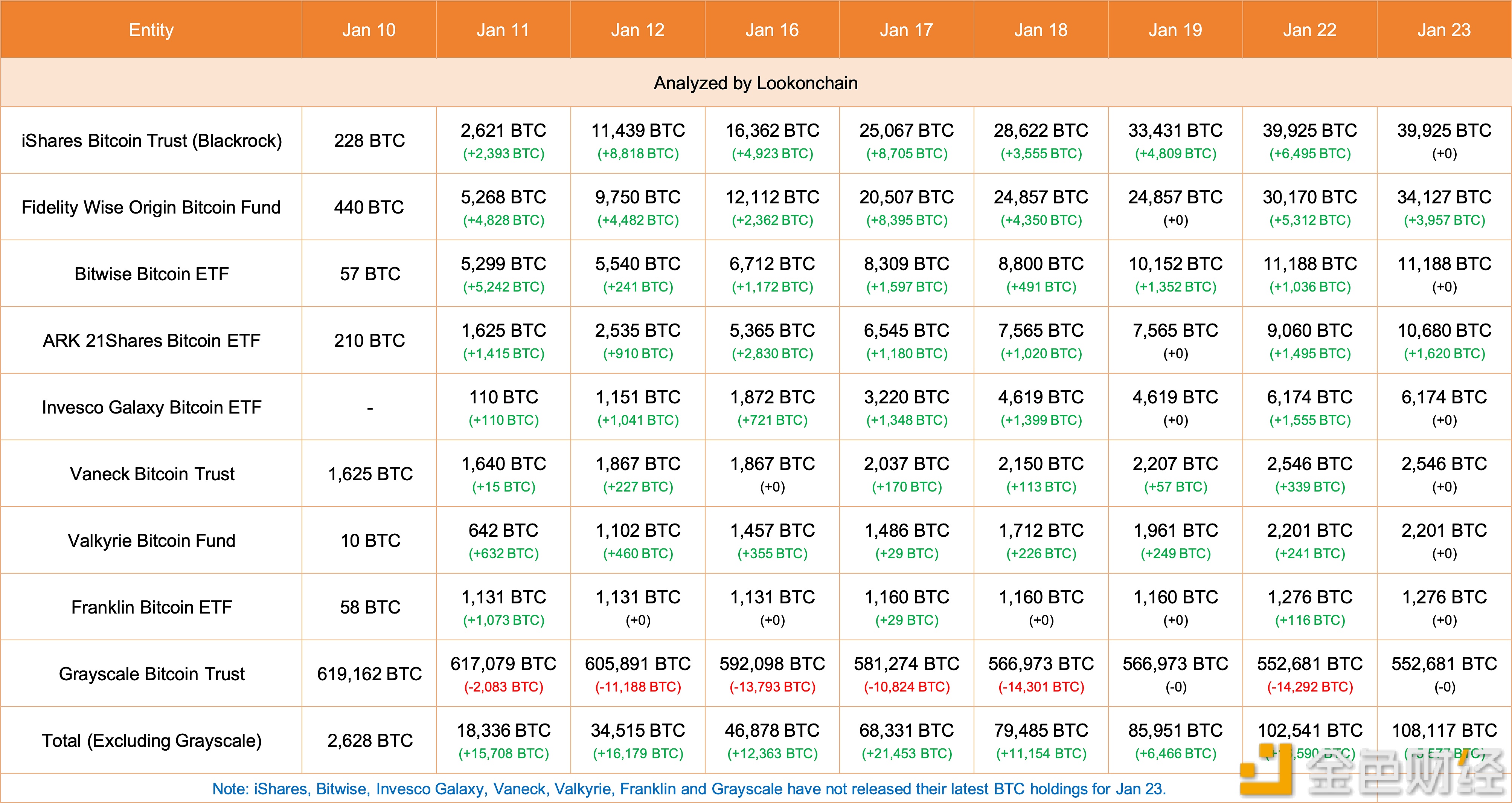Click the '5,365 BTC' ARK value
Image resolution: width=1512 pixels, height=803 pixels.
point(772,330)
